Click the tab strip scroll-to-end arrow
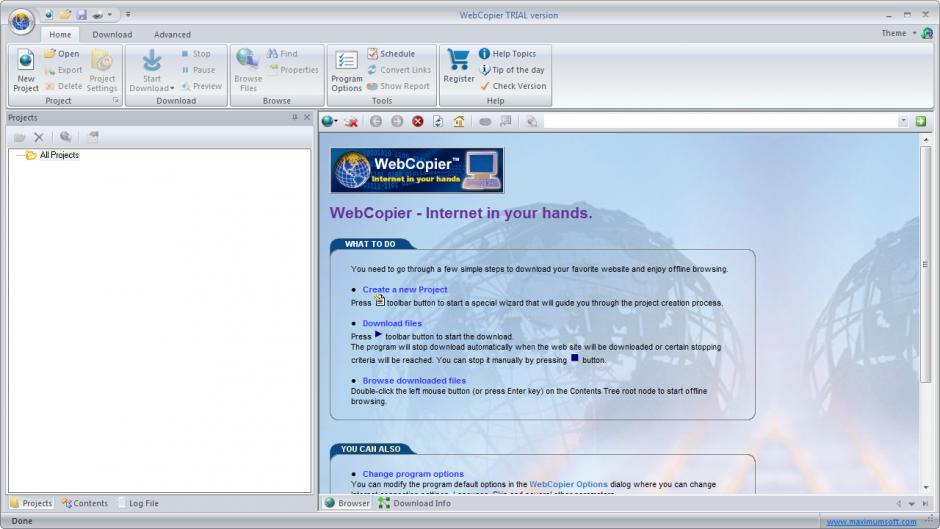Image resolution: width=940 pixels, height=529 pixels. tap(924, 504)
